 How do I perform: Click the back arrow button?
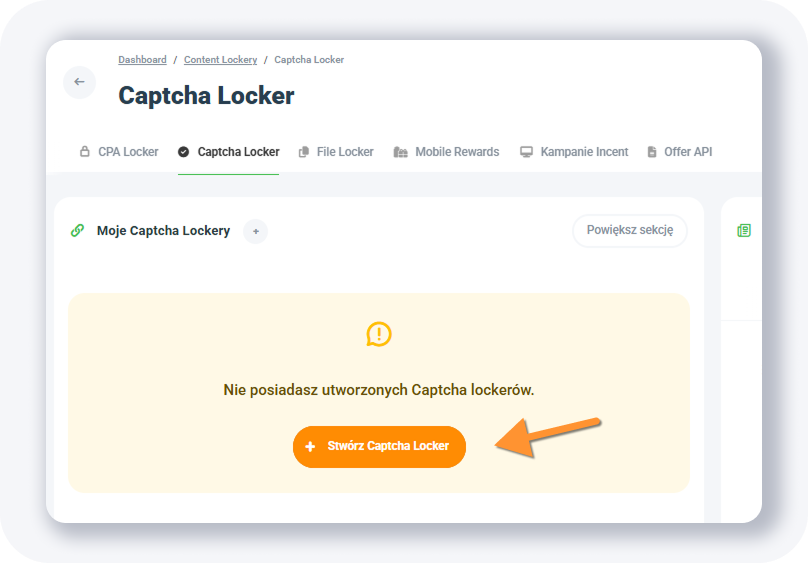coord(79,82)
